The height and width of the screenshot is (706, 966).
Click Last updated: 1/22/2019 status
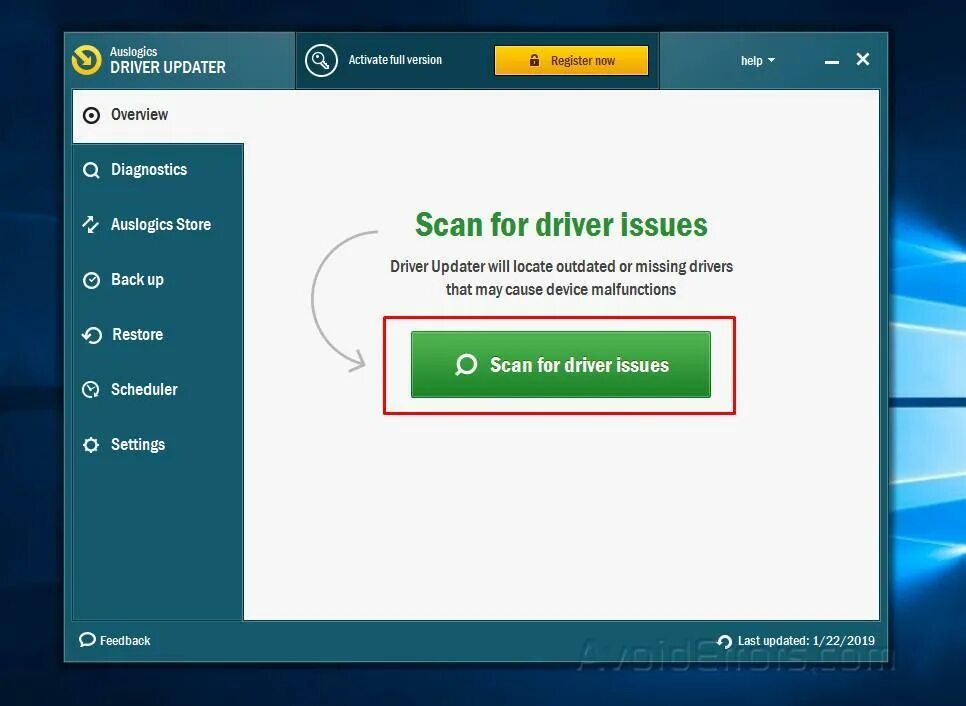[x=796, y=641]
